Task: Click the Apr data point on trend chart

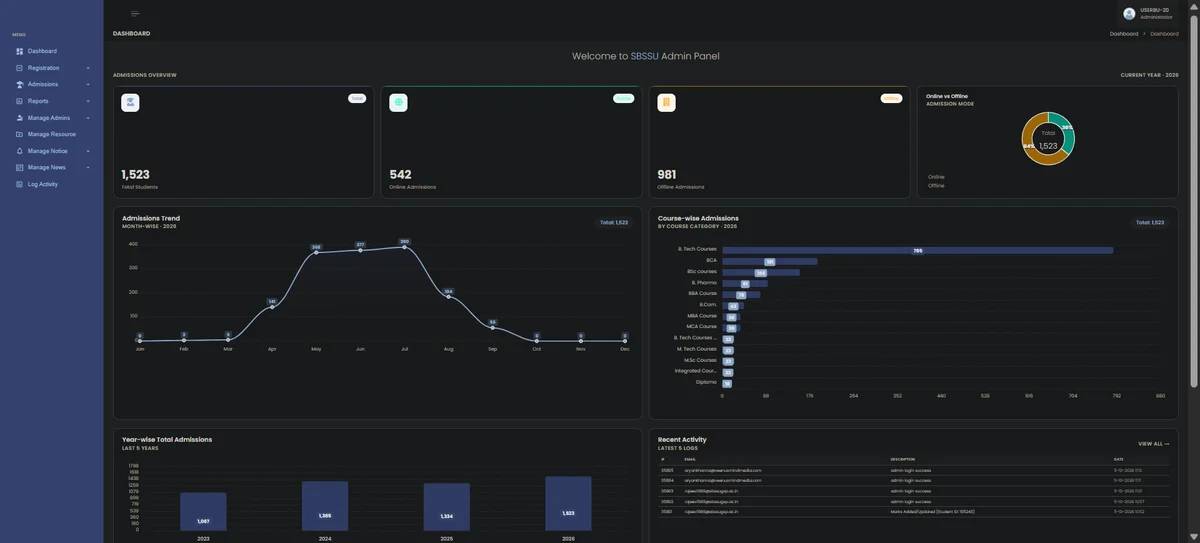Action: [272, 307]
